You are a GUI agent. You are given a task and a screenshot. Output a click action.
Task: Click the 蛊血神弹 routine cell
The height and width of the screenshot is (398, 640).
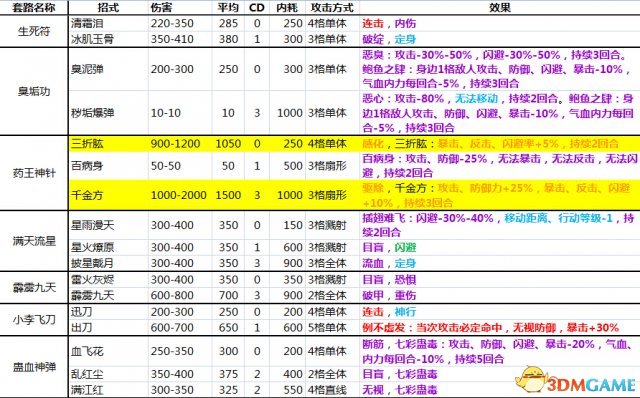34,367
